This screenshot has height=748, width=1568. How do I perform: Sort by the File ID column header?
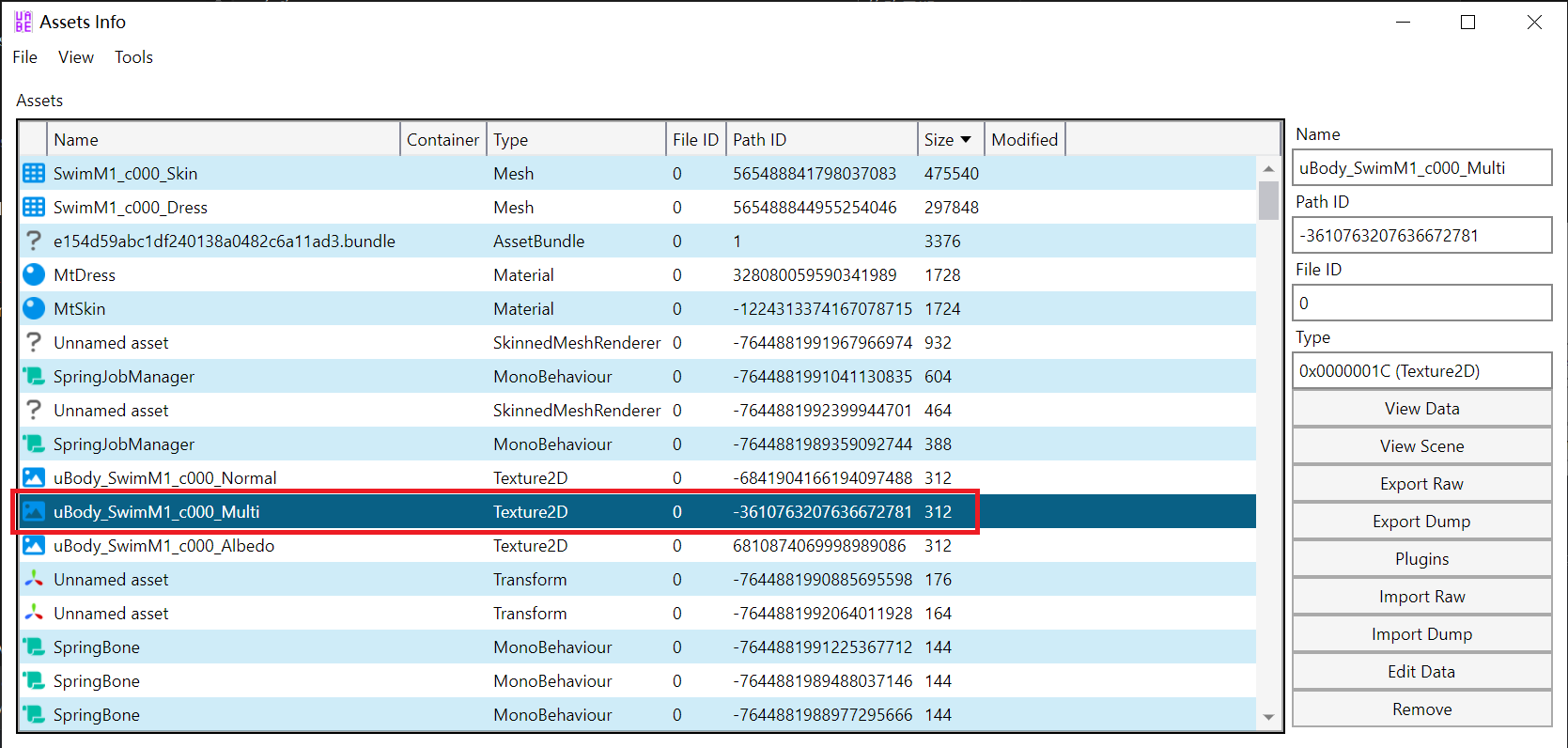coord(696,139)
